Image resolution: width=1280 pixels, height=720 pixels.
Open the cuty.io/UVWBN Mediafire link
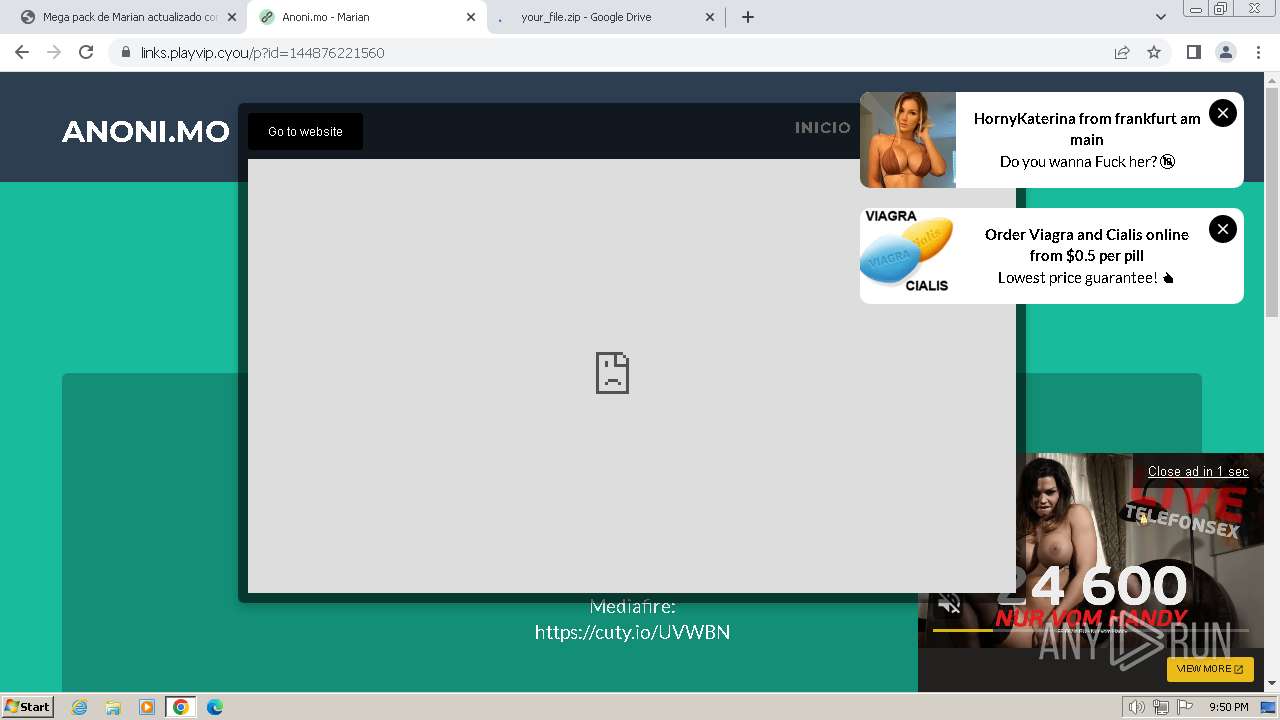[x=632, y=632]
